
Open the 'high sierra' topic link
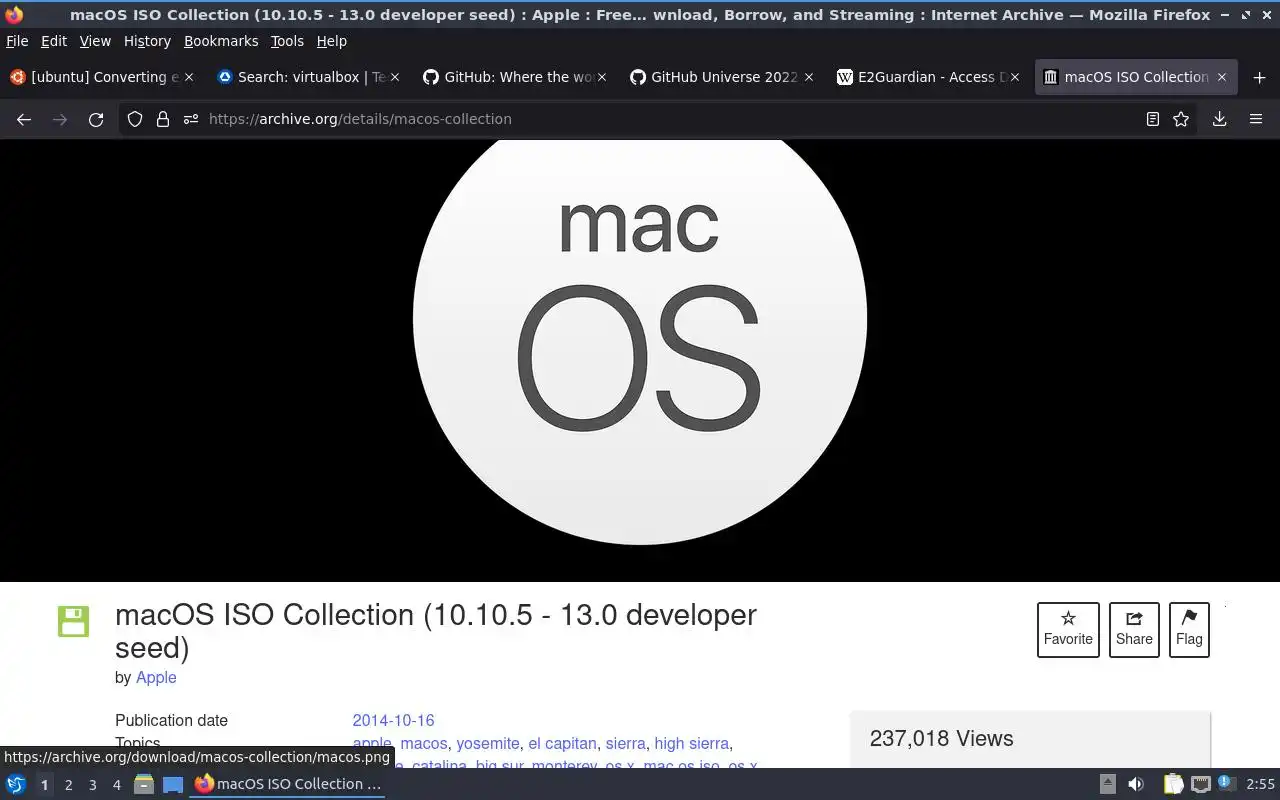(x=691, y=743)
